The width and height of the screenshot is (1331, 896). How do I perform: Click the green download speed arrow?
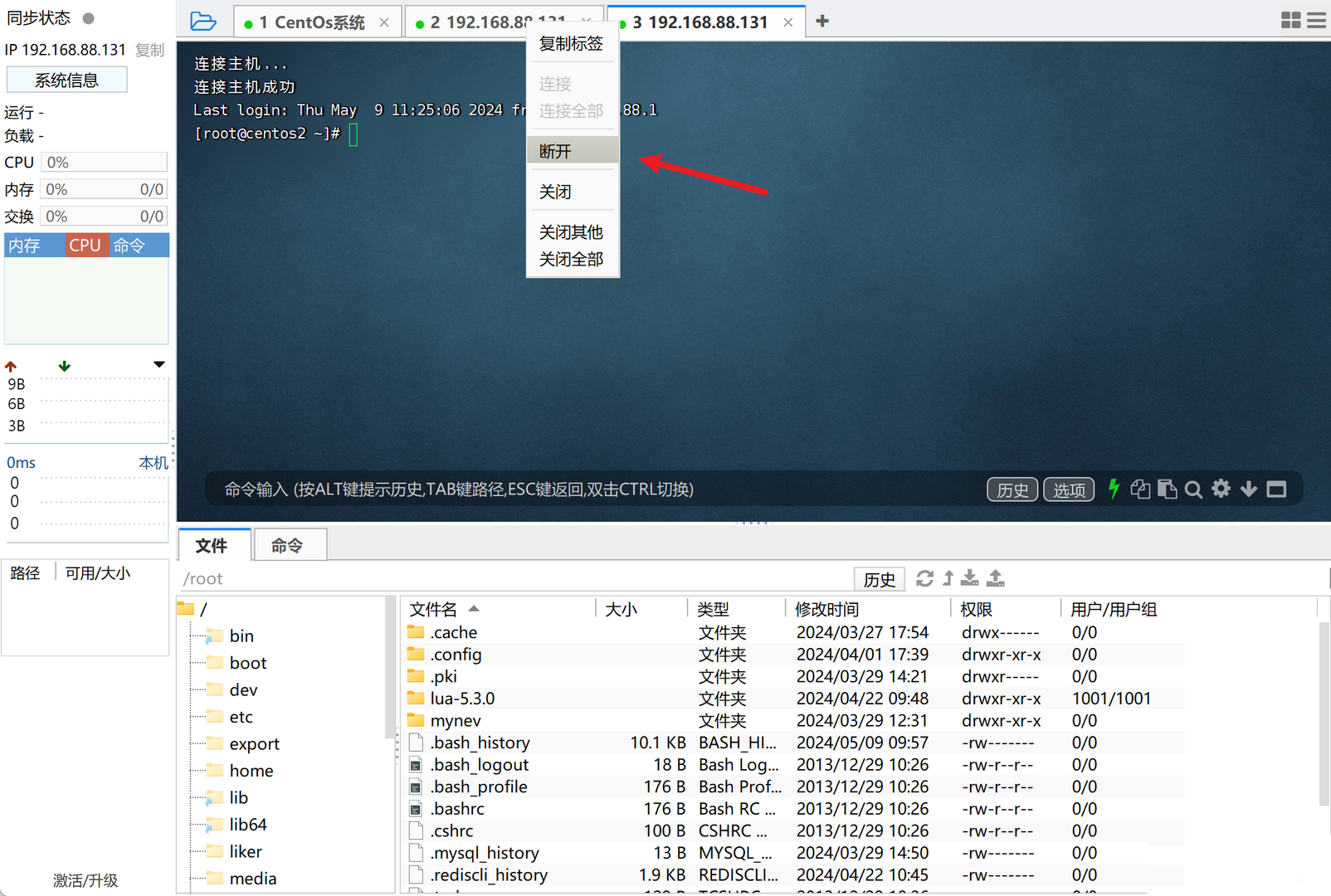pyautogui.click(x=65, y=366)
